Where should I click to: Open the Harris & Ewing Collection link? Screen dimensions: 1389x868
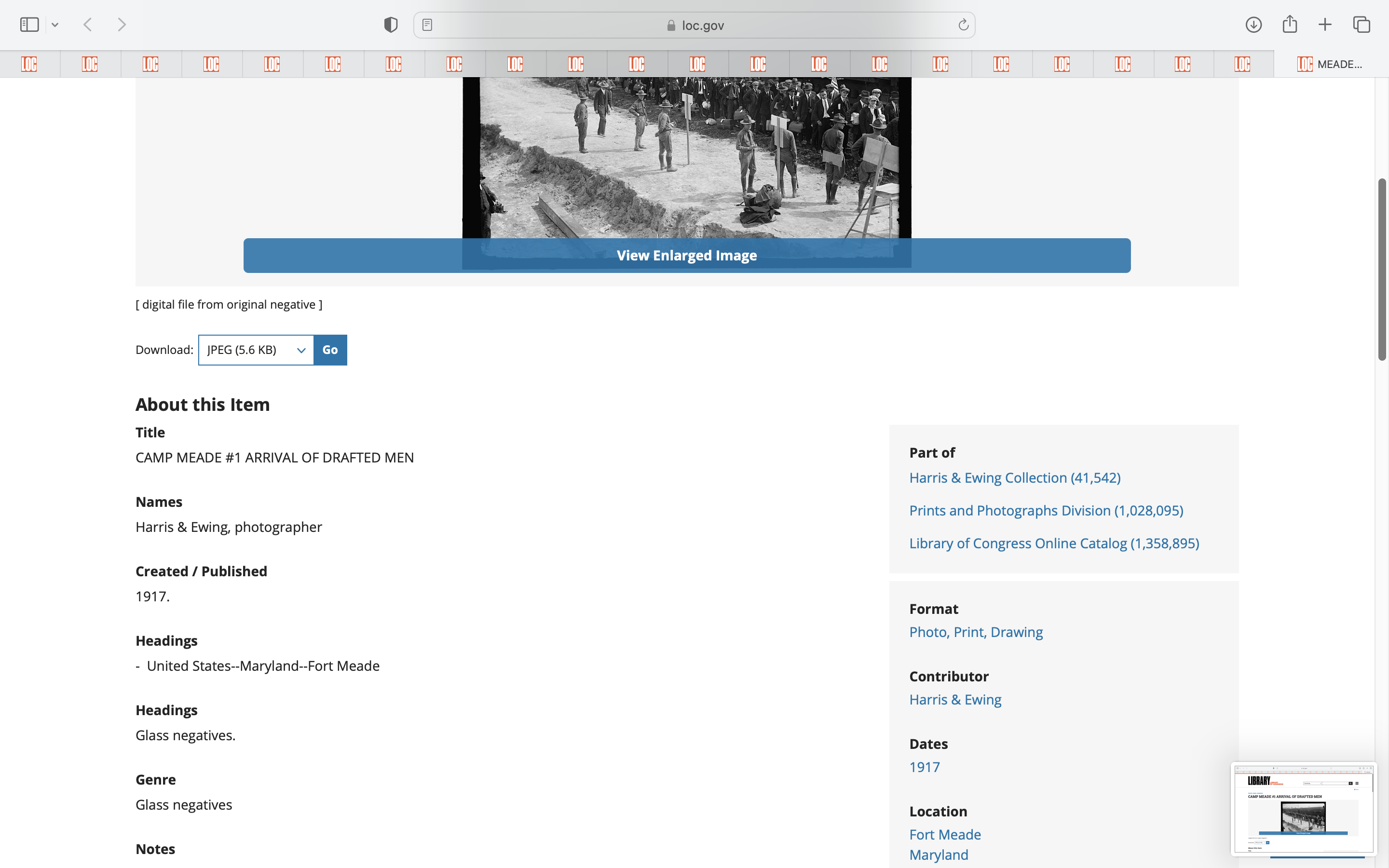pyautogui.click(x=1014, y=477)
